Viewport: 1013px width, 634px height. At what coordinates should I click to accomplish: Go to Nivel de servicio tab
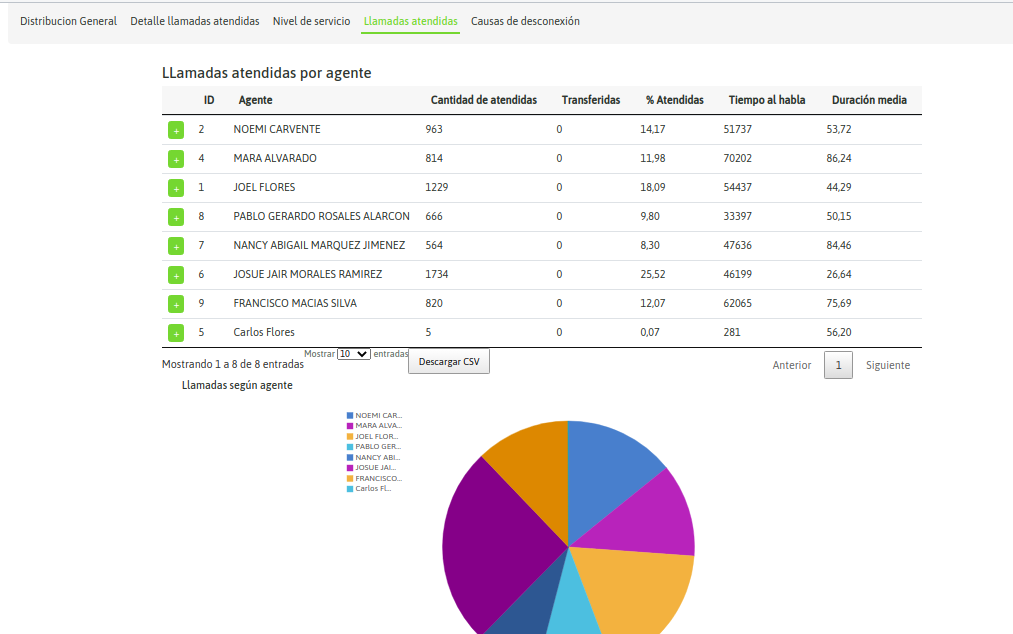tap(311, 21)
